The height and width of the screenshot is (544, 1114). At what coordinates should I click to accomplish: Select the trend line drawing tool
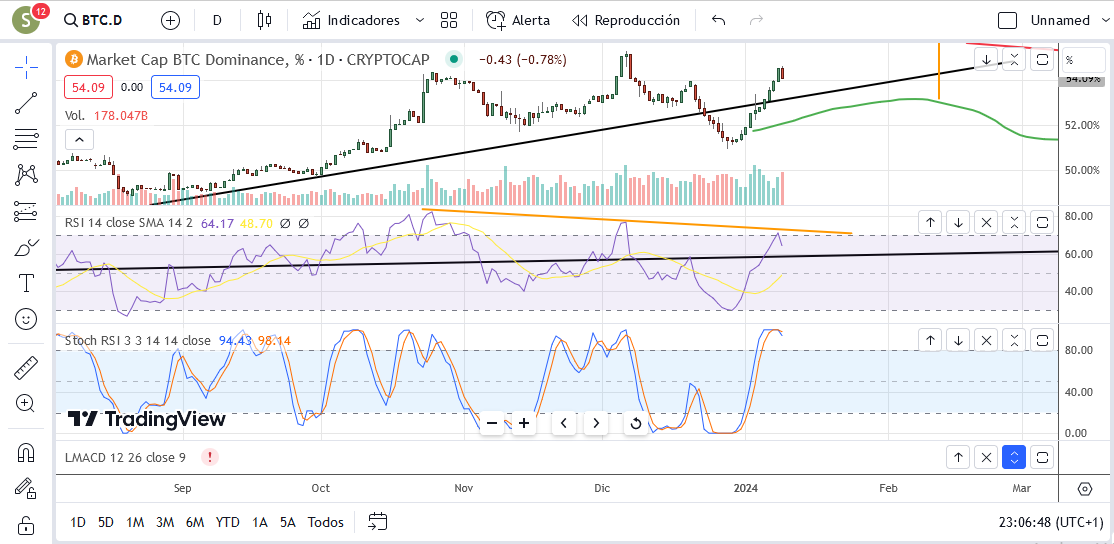26,103
